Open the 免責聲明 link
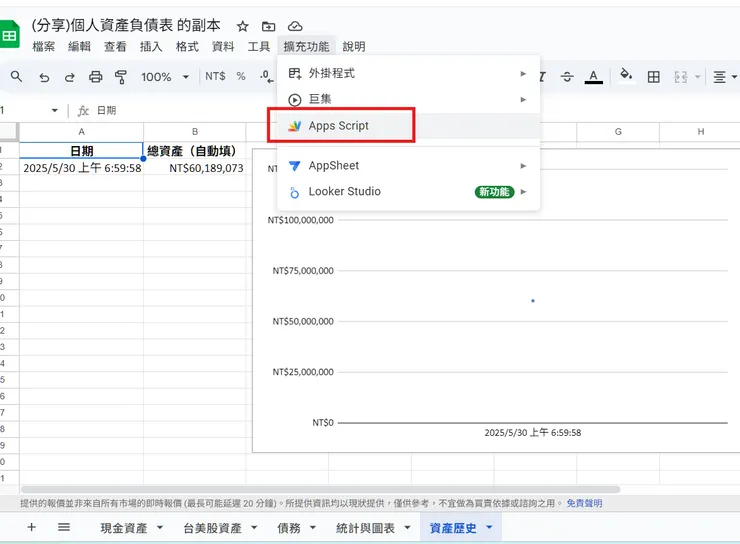 click(584, 503)
